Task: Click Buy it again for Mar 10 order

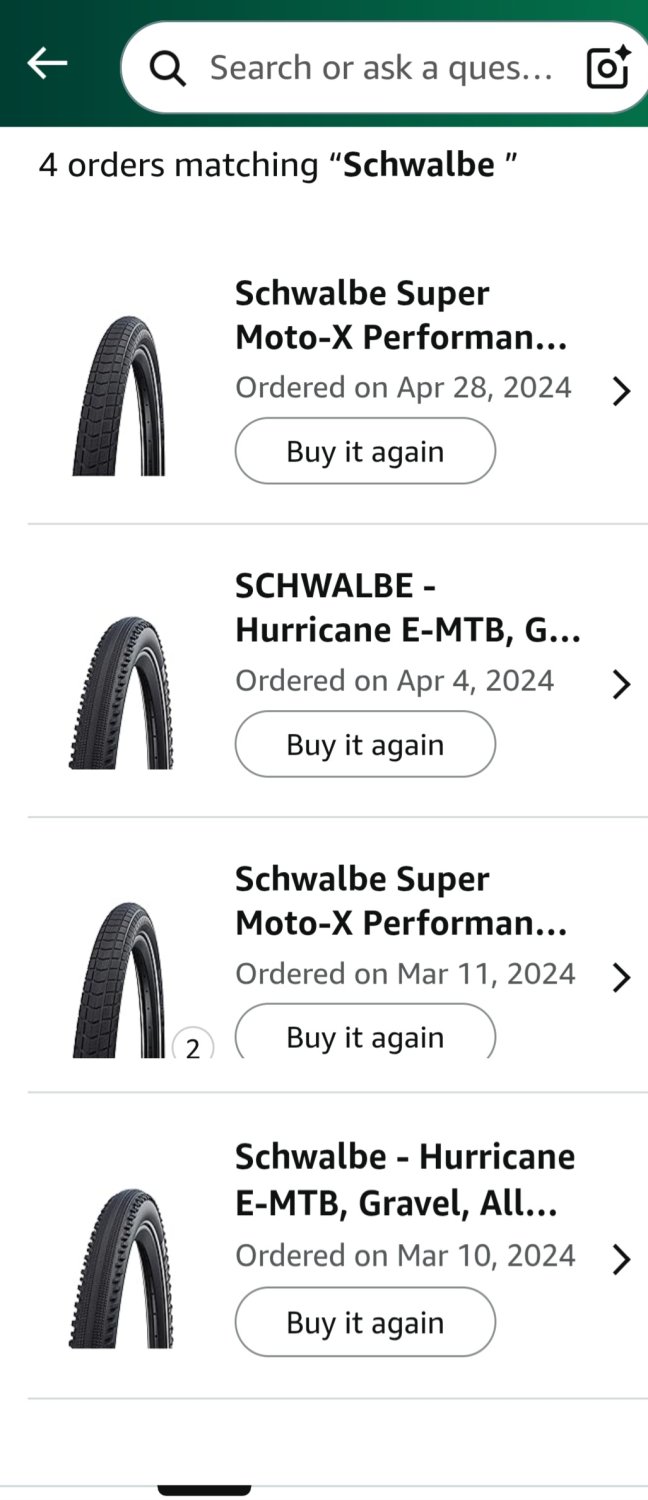Action: tap(365, 1322)
